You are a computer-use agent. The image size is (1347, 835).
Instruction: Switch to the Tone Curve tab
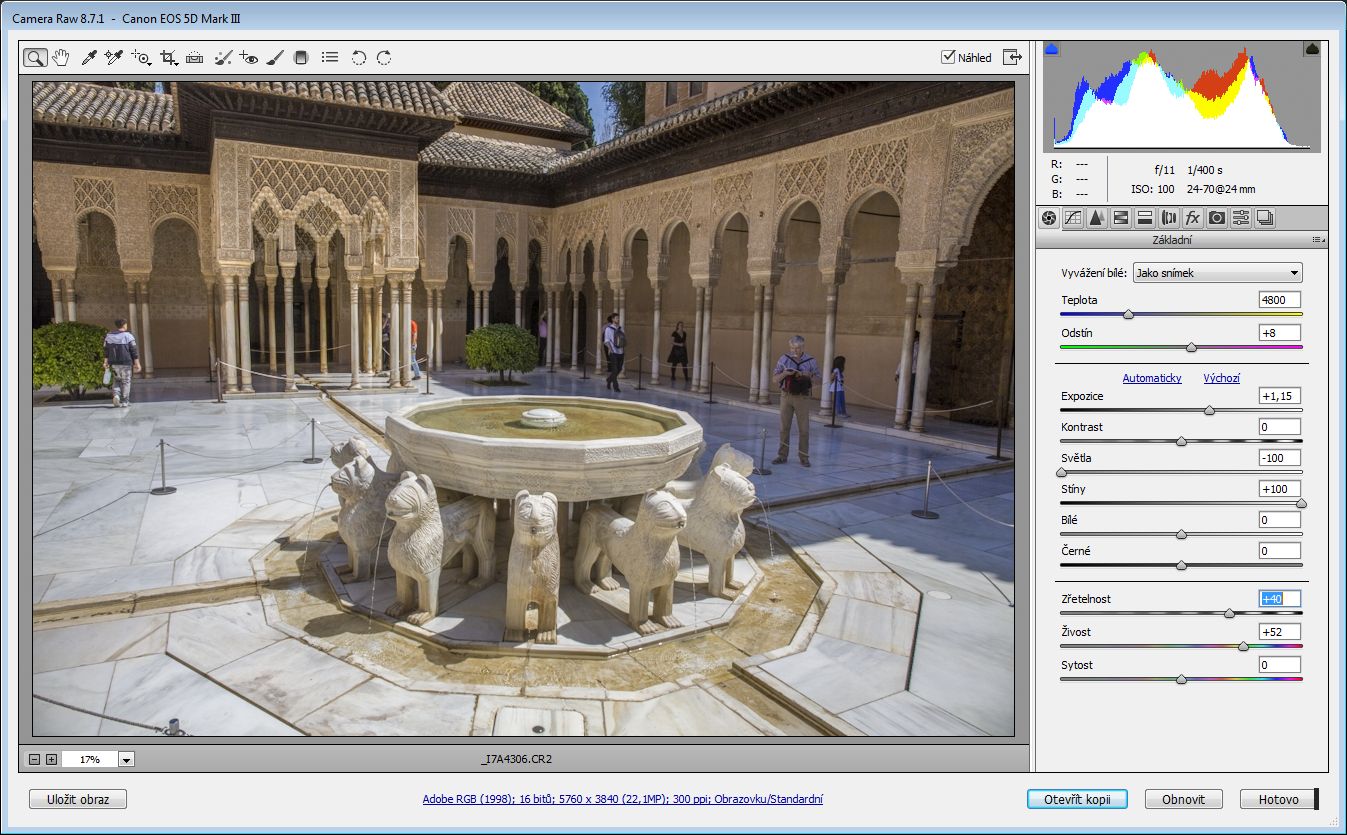click(1073, 218)
